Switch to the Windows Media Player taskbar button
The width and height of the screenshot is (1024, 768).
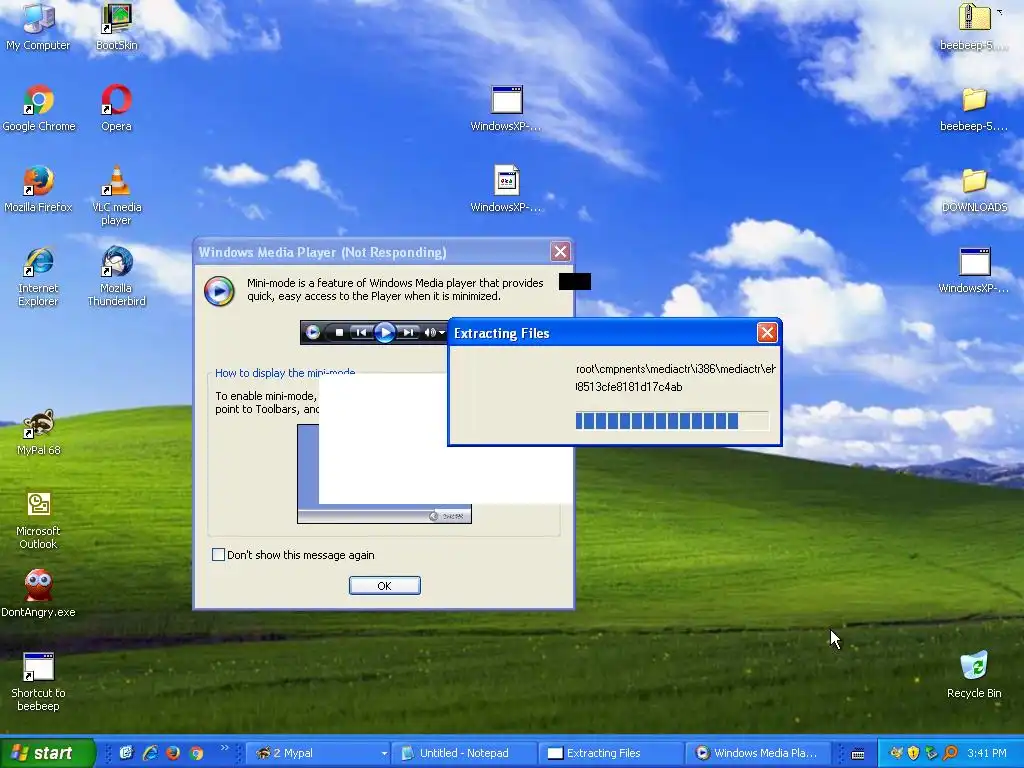tap(758, 753)
